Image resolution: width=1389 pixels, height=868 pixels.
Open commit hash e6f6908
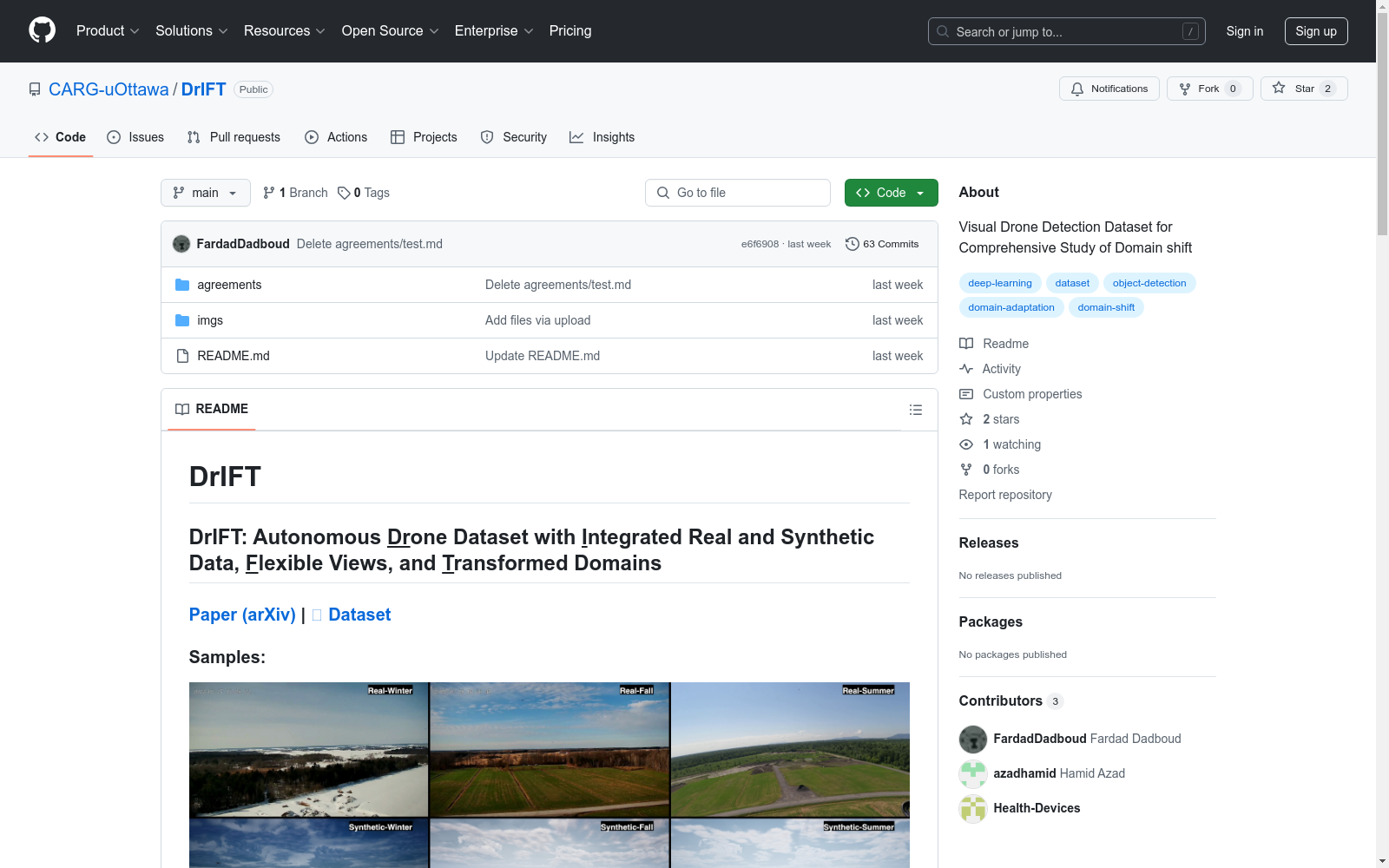tap(760, 244)
